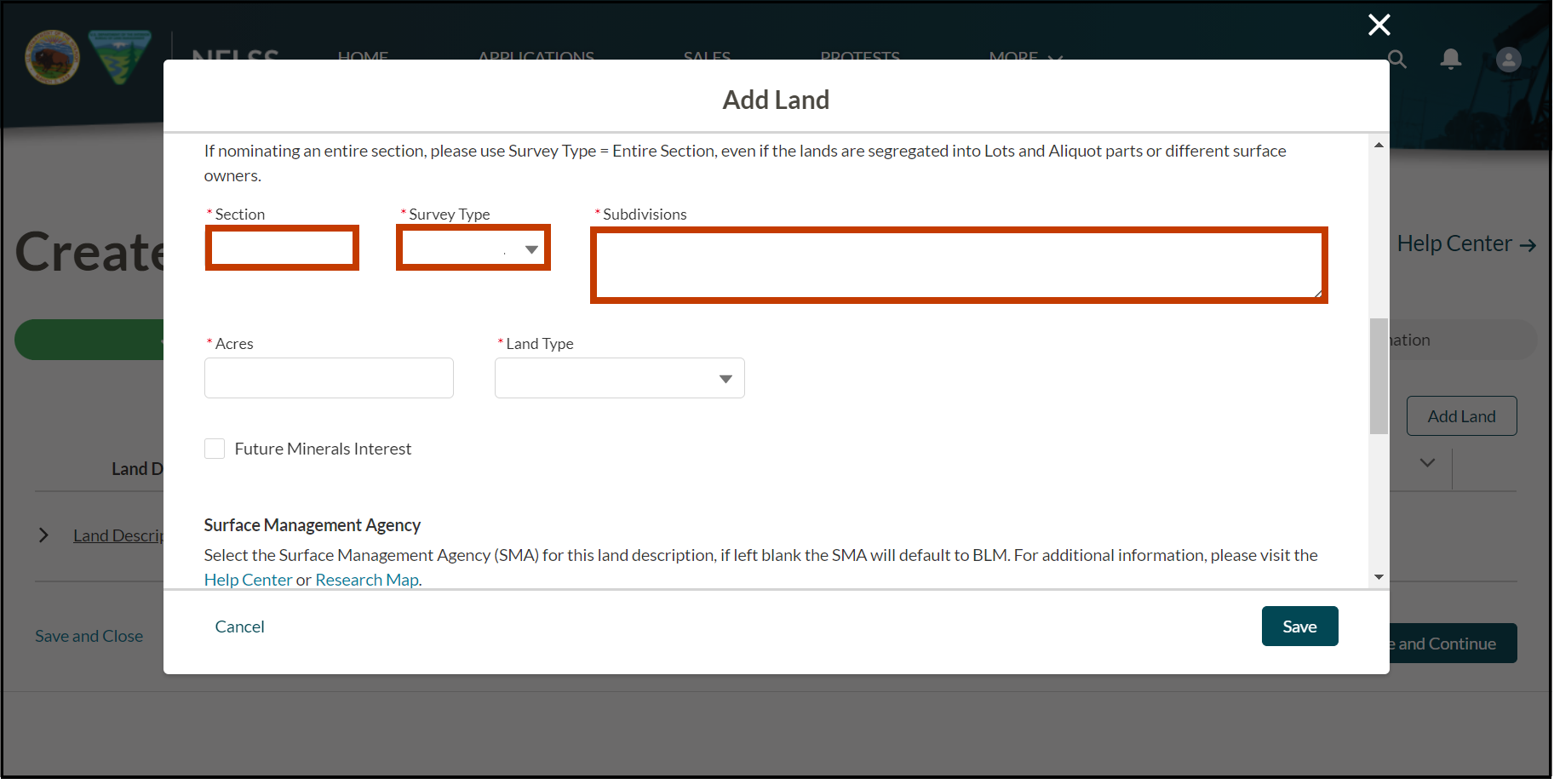Click the Help Center arrow icon
The height and width of the screenshot is (784, 1554).
pos(1526,244)
